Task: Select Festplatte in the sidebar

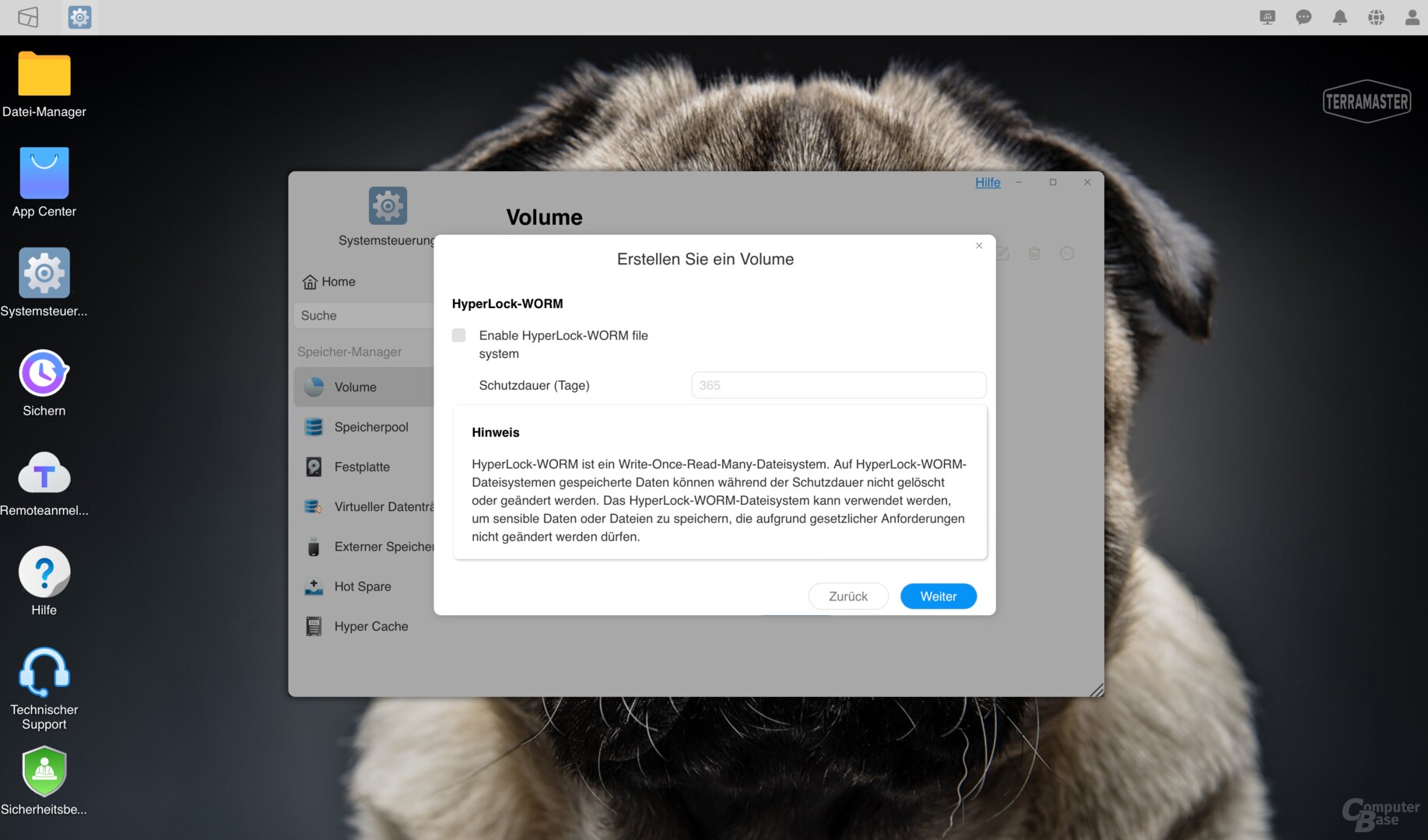Action: click(362, 467)
